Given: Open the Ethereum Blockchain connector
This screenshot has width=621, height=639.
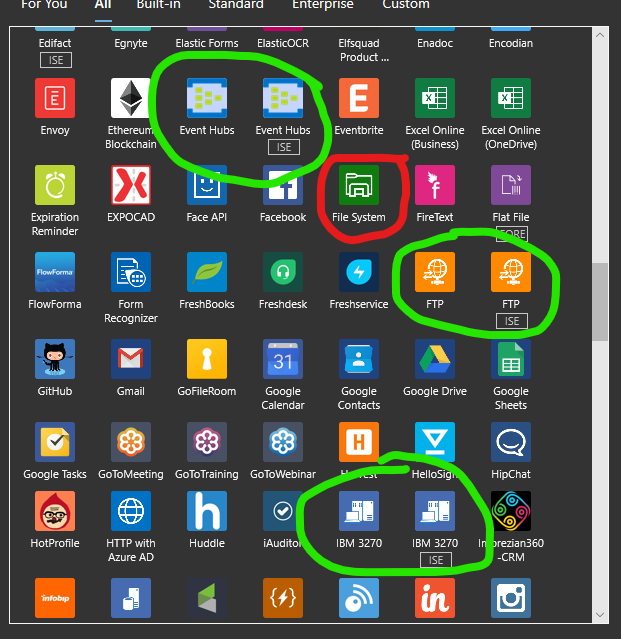Looking at the screenshot, I should pos(131,98).
